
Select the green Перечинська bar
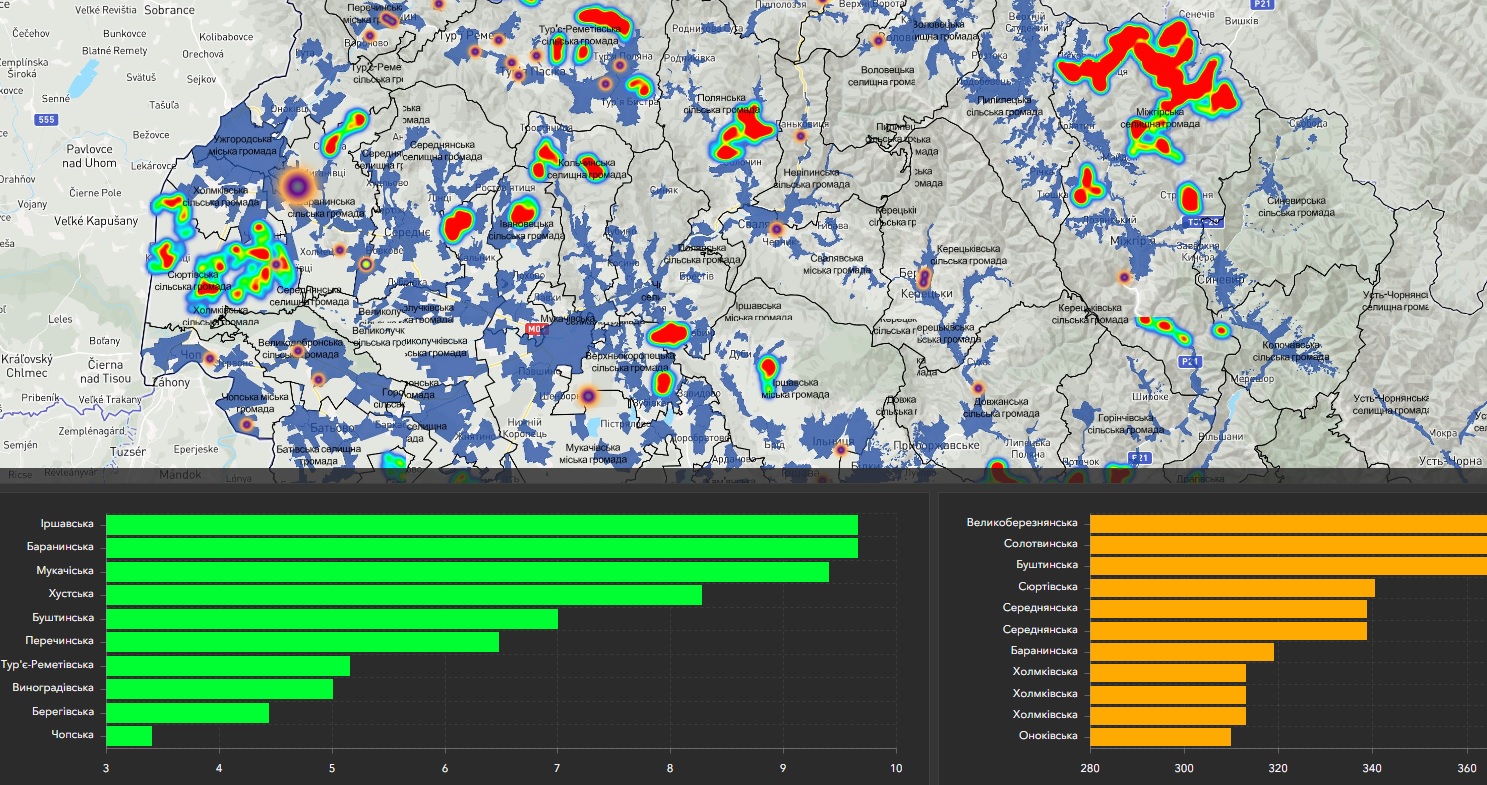pyautogui.click(x=302, y=642)
